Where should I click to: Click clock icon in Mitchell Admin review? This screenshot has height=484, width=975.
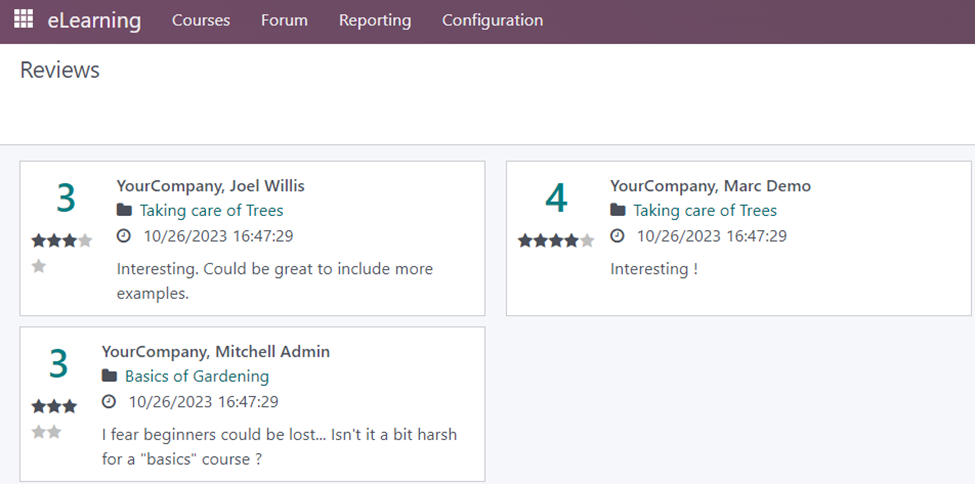(x=109, y=402)
